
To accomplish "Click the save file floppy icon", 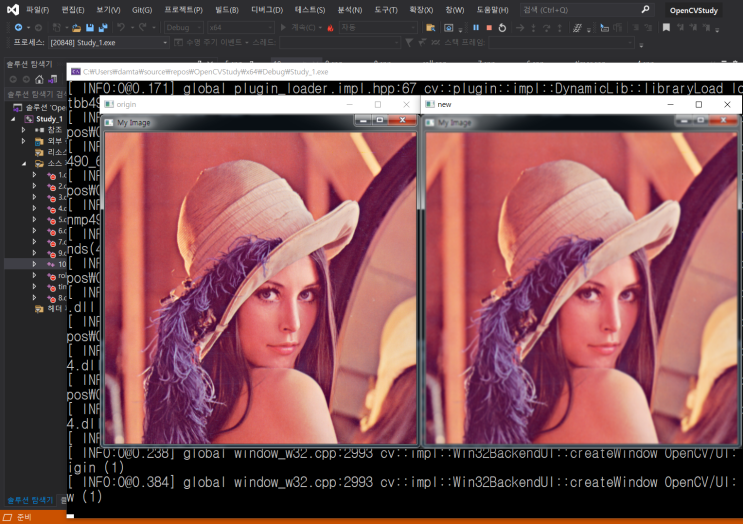I will tap(90, 28).
